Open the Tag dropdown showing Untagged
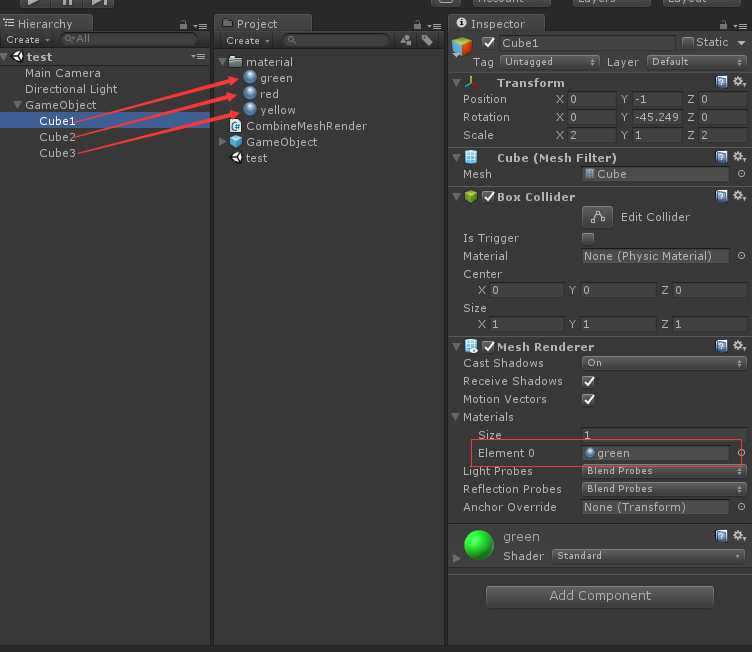Screen dimensions: 752x652 [x=549, y=62]
